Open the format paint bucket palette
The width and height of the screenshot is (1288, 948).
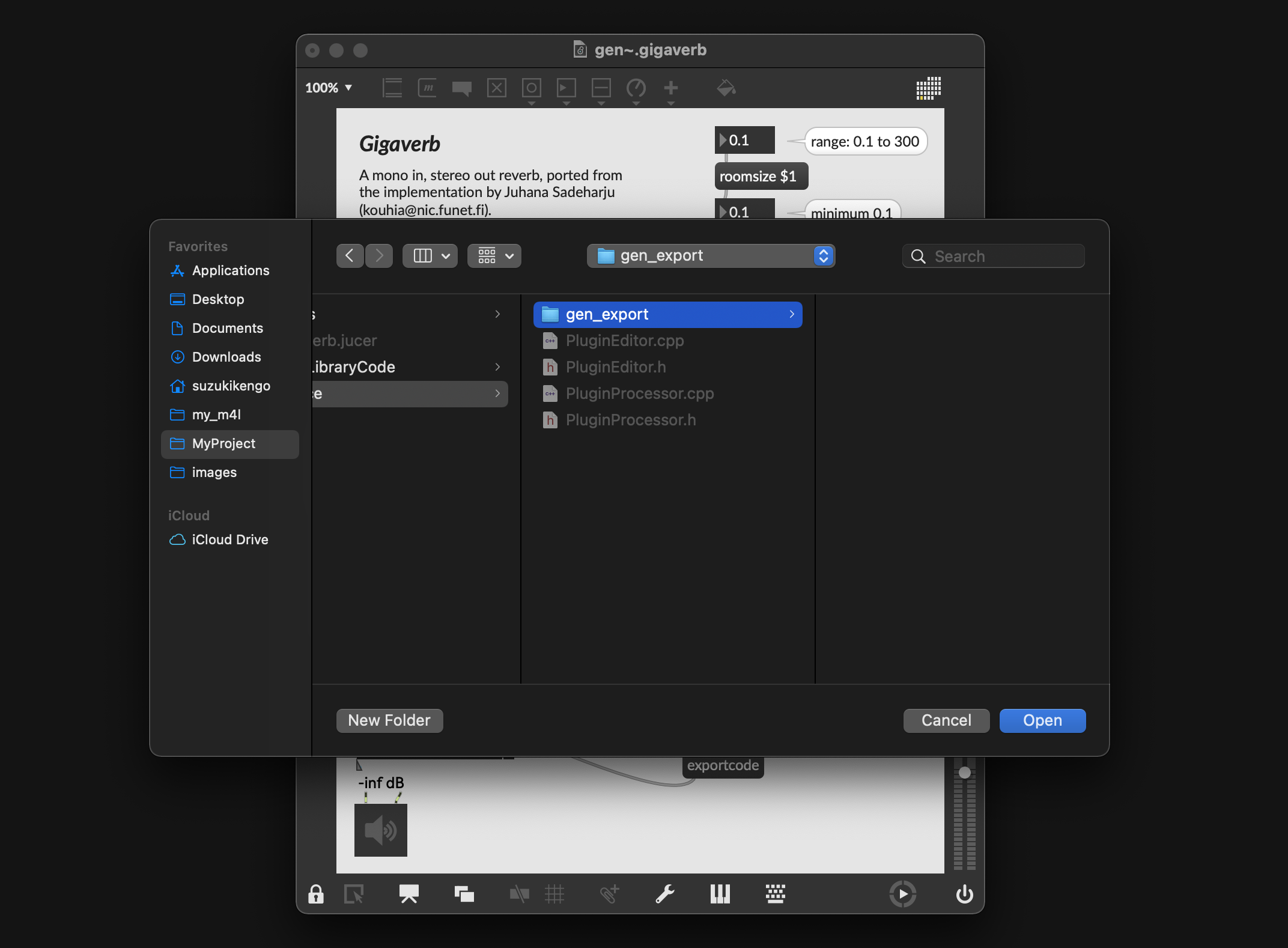pos(726,88)
